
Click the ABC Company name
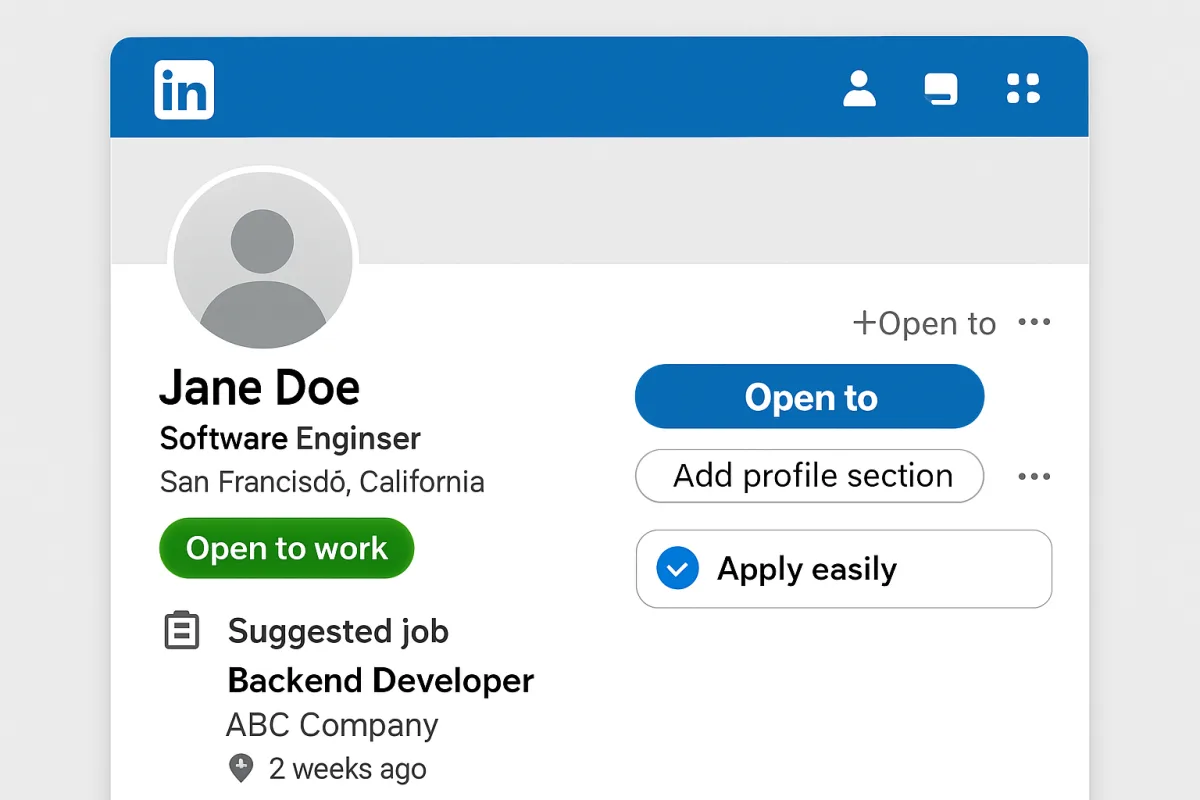coord(332,724)
